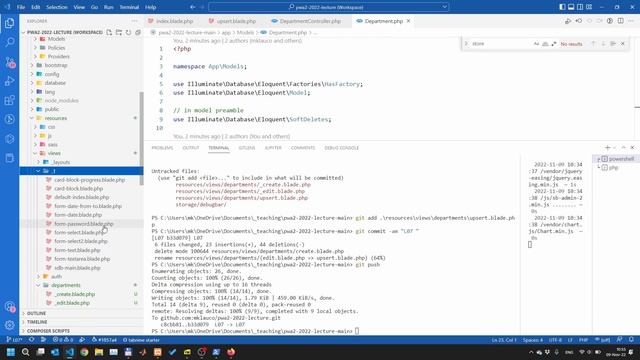Open the Accounts icon in activity bar

9,307
